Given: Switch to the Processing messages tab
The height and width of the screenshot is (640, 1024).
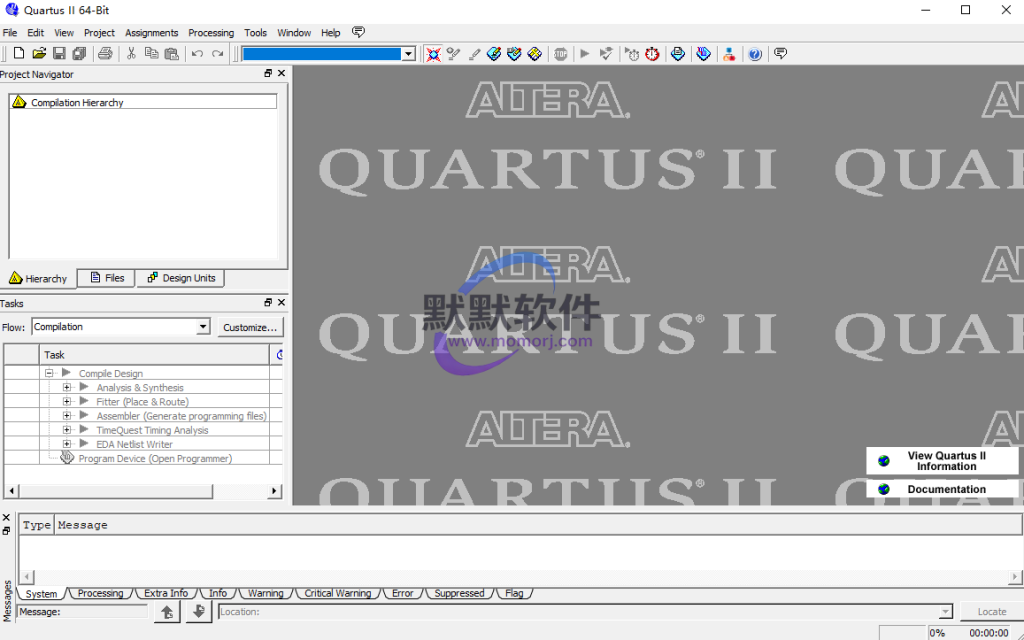Looking at the screenshot, I should pyautogui.click(x=100, y=593).
